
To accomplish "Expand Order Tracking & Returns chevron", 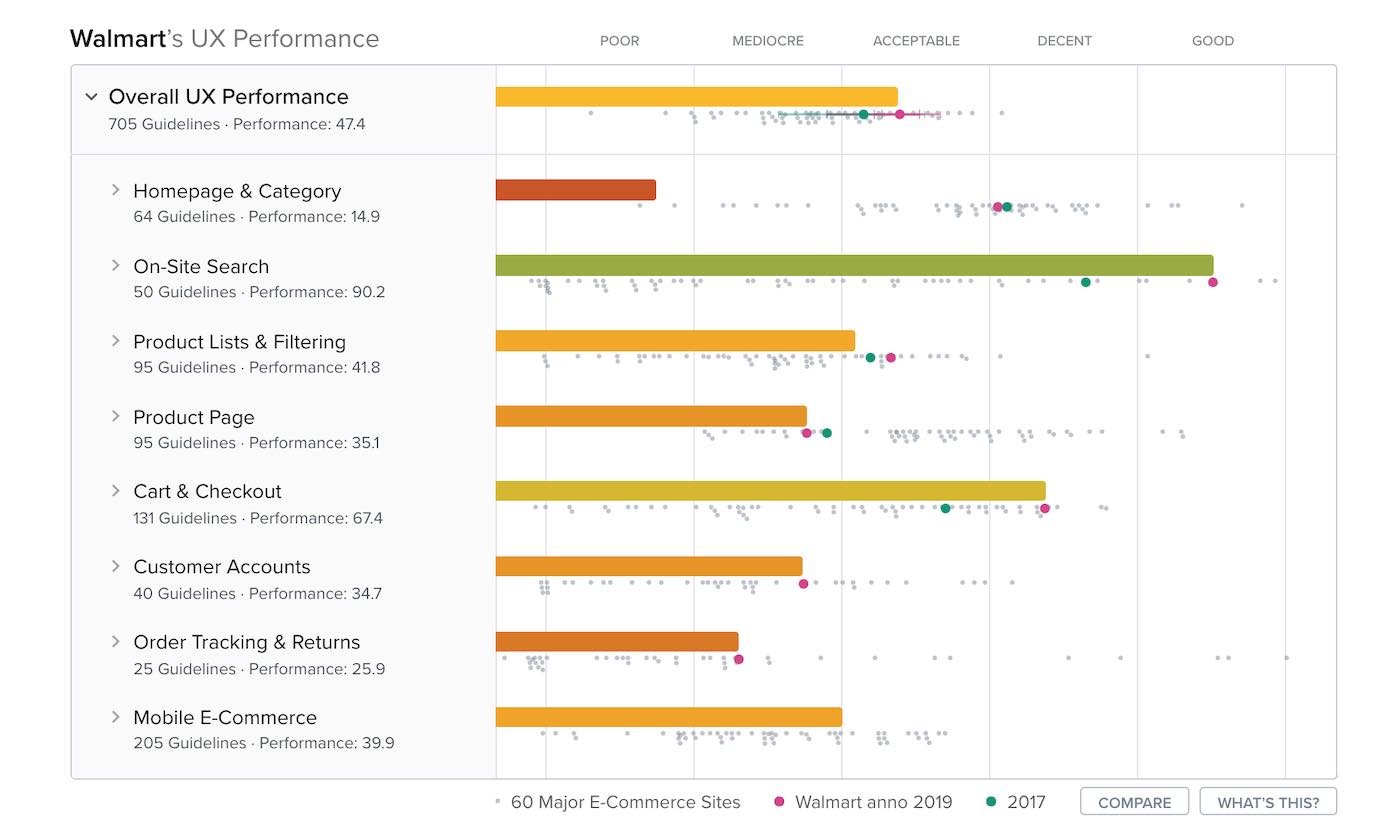I will coord(116,642).
